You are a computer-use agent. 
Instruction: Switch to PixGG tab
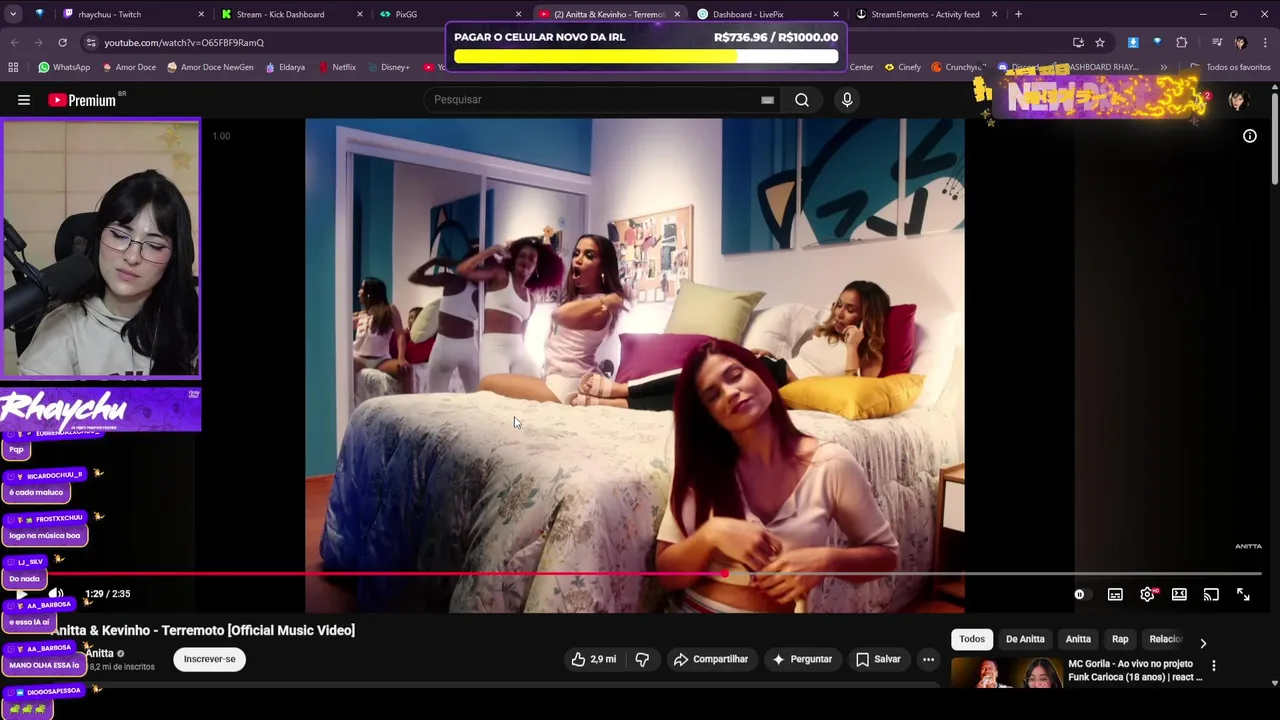tap(449, 14)
